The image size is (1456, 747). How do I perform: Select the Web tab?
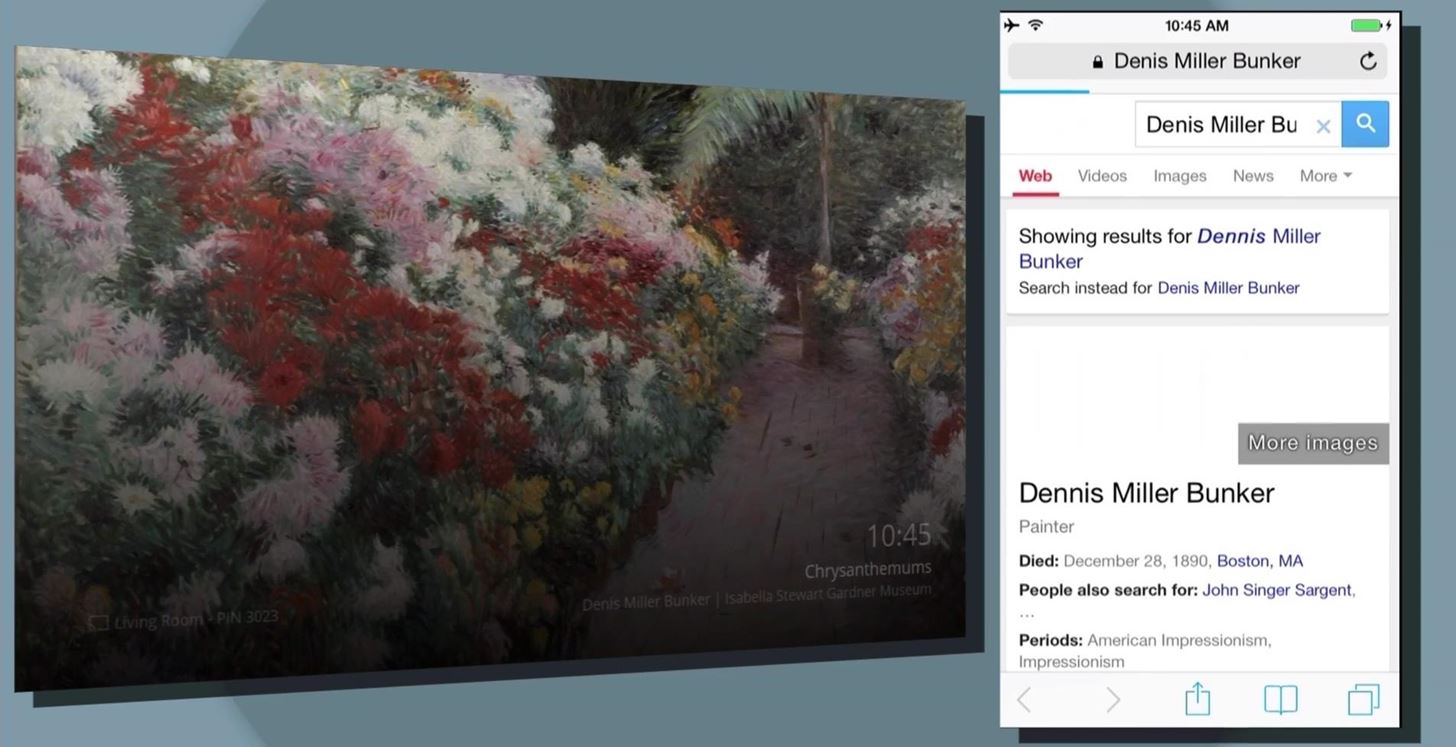click(1035, 176)
